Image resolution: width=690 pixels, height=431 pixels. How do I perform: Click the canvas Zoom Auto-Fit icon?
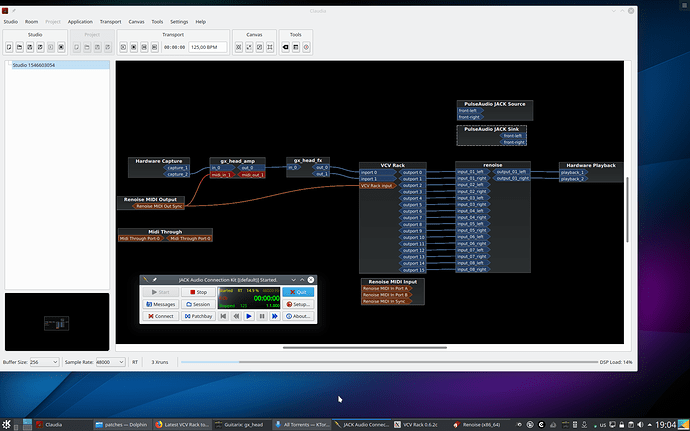point(260,47)
